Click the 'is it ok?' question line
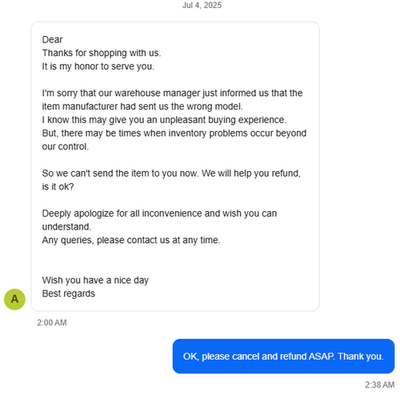Screen dimensions: 400x395 (x=58, y=187)
